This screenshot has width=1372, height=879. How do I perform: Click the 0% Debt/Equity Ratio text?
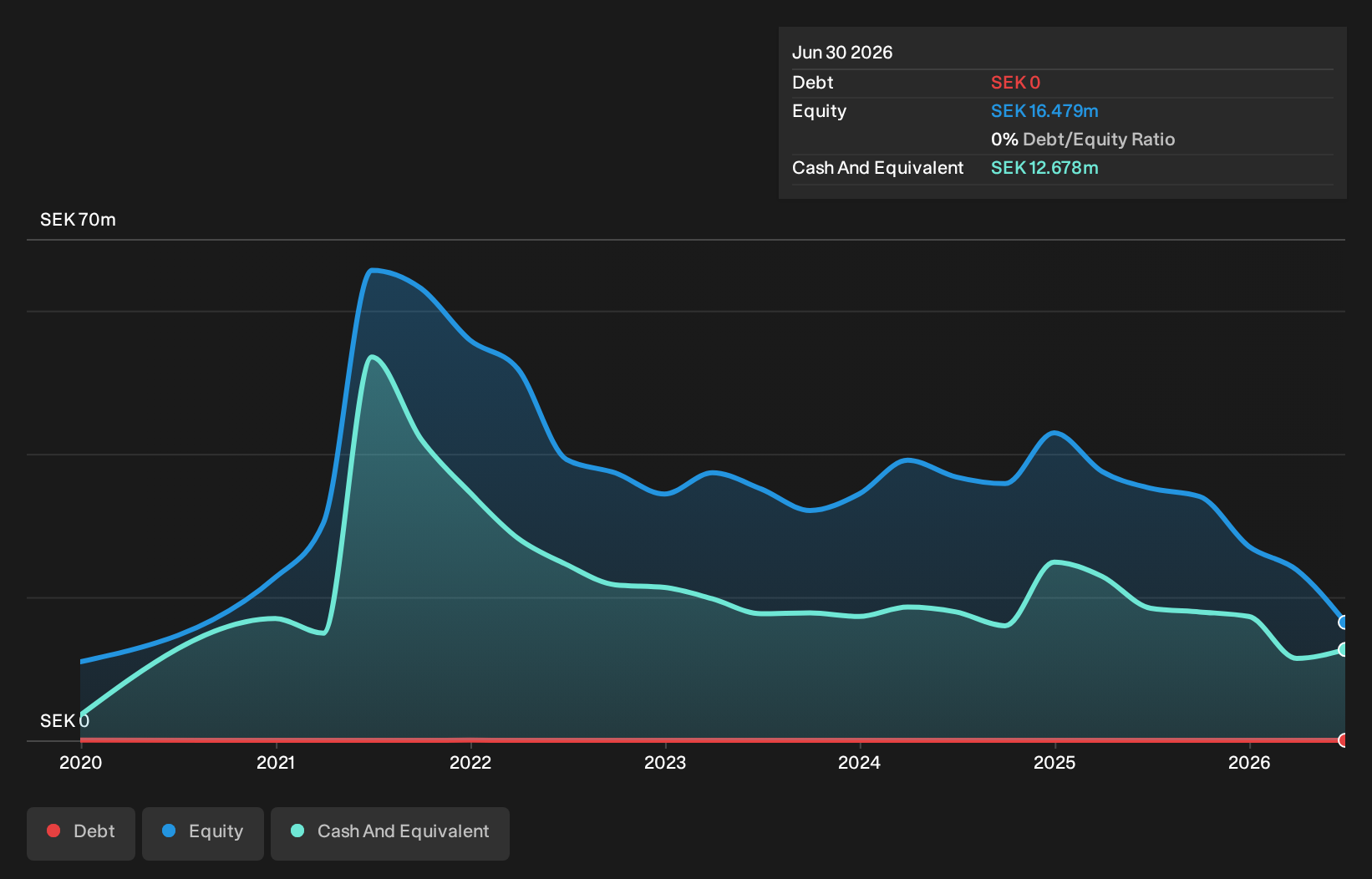click(1083, 140)
